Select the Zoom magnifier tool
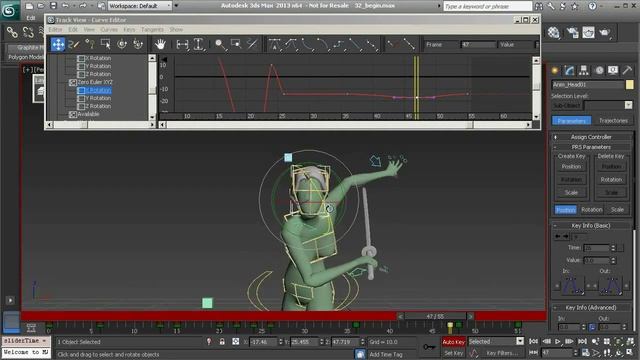640x360 pixels. pos(220,44)
